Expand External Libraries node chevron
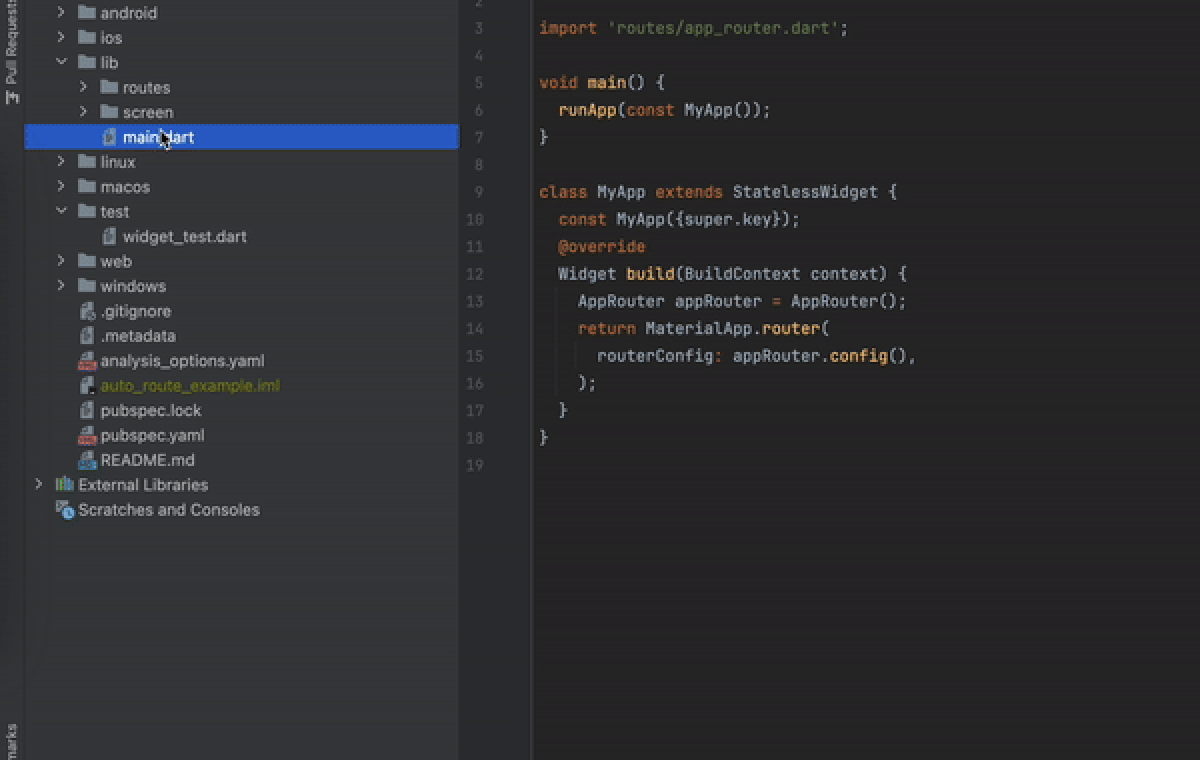 pos(39,485)
